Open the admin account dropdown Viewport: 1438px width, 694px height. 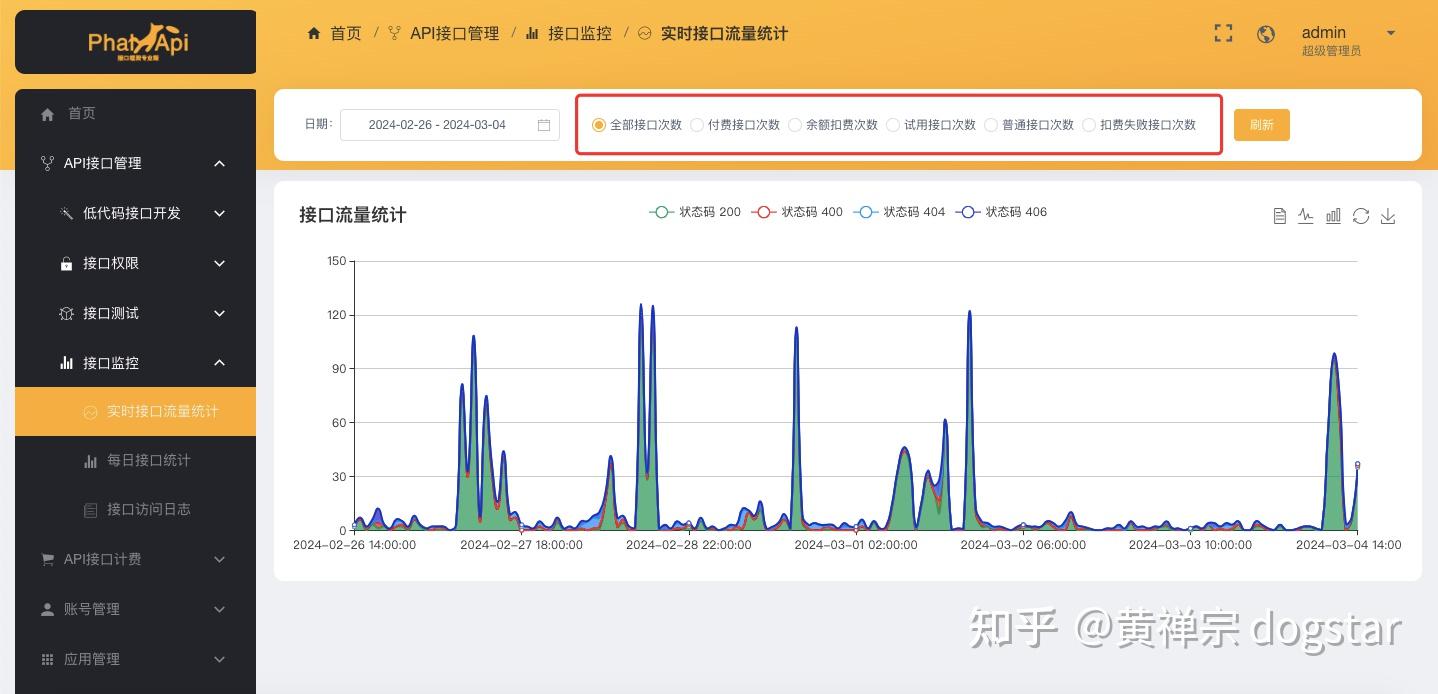click(x=1350, y=33)
